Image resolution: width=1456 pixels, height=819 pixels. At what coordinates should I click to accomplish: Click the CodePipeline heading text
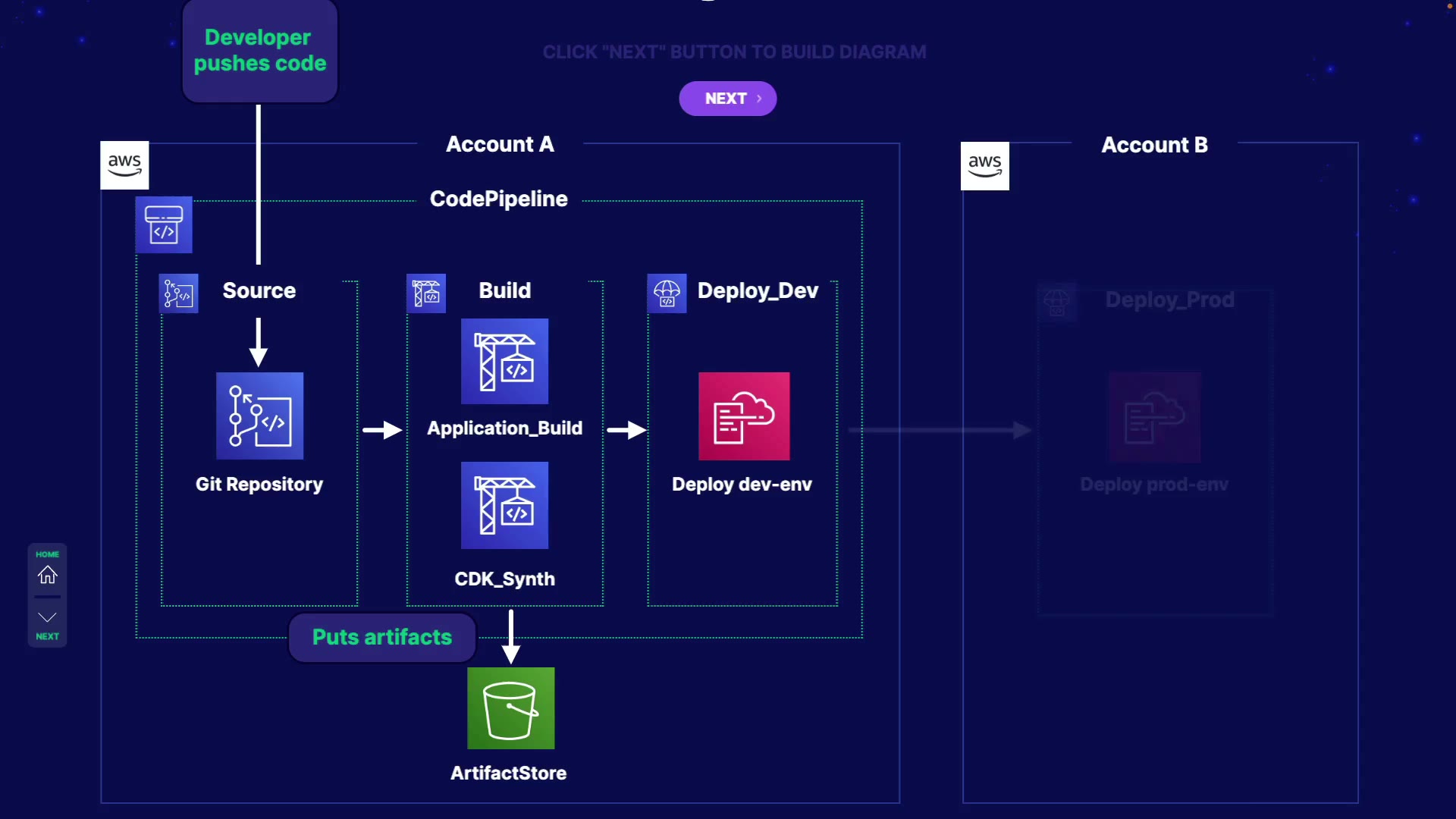coord(498,199)
